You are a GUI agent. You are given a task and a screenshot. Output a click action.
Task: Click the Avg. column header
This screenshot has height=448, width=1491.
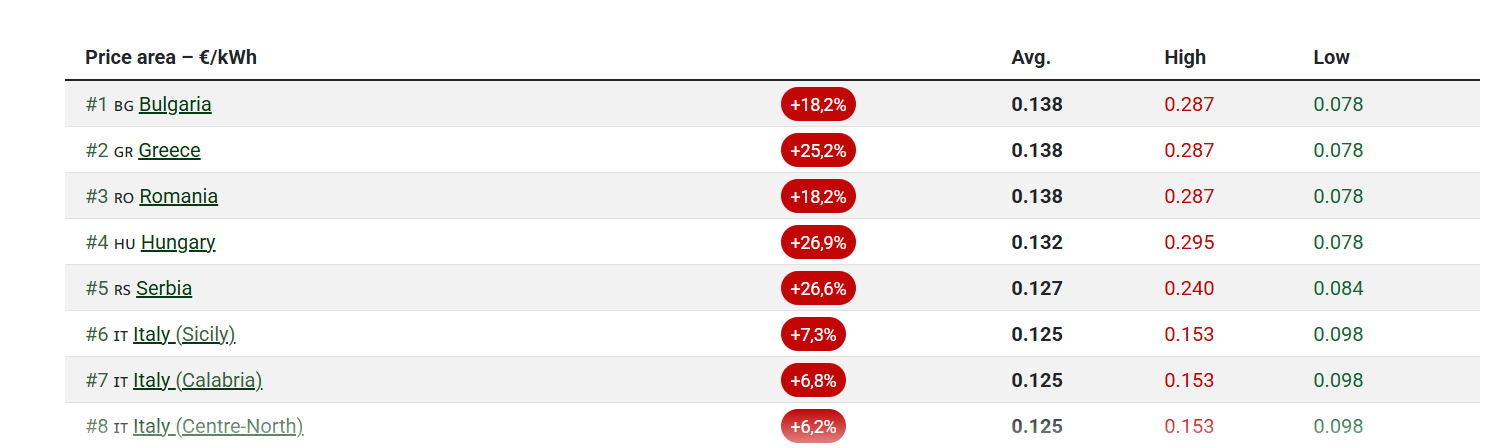point(1031,57)
